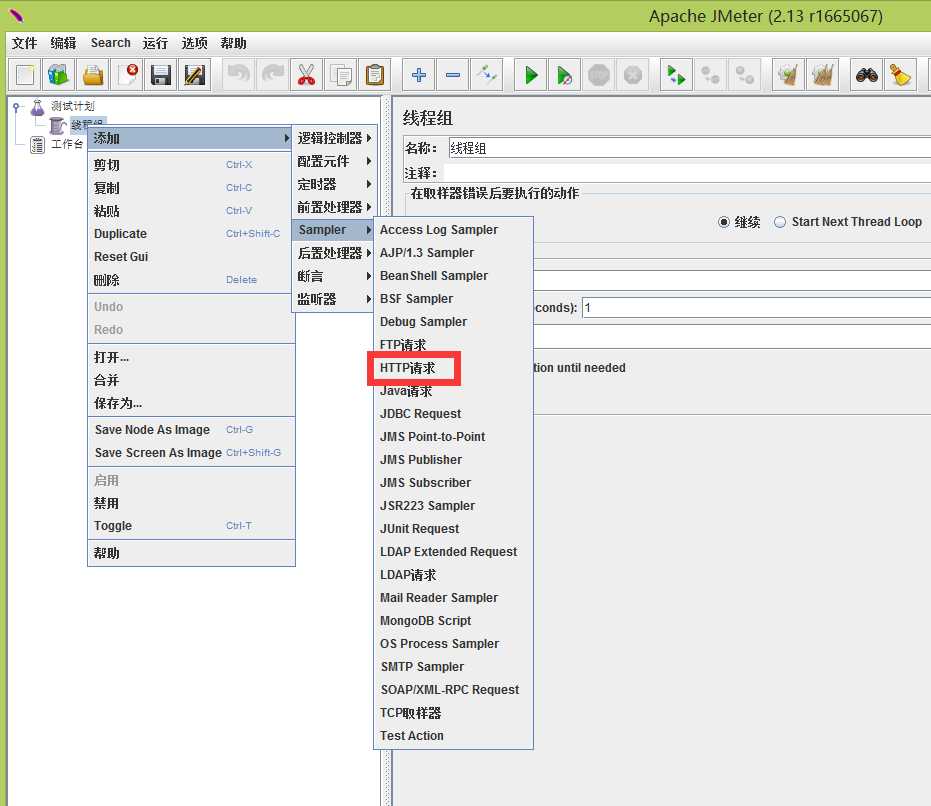Viewport: 931px width, 806px height.
Task: Choose Debug Sampler entry
Action: 423,322
